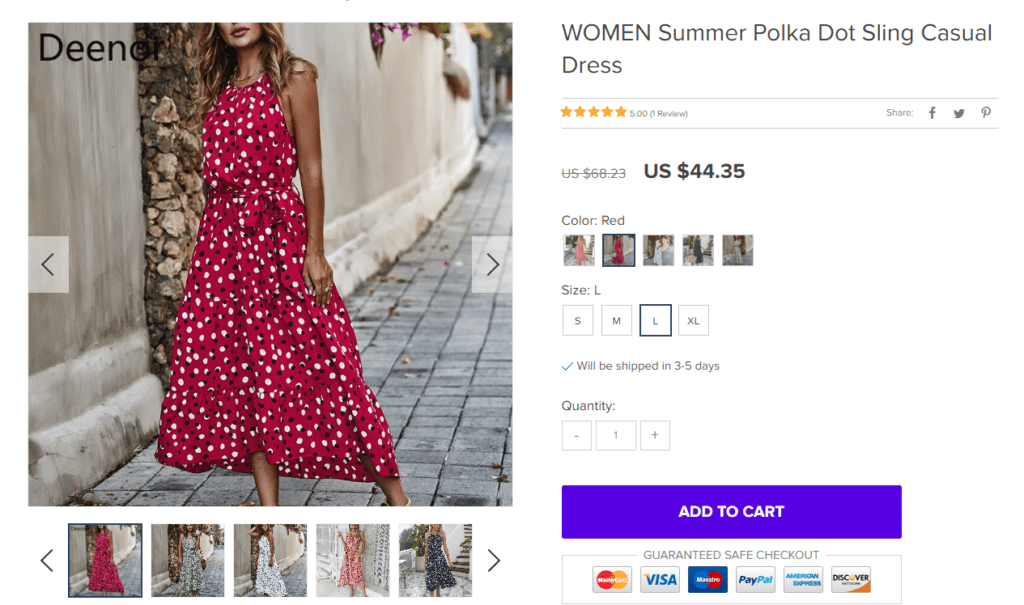
Task: Share product on Twitter
Action: (959, 113)
